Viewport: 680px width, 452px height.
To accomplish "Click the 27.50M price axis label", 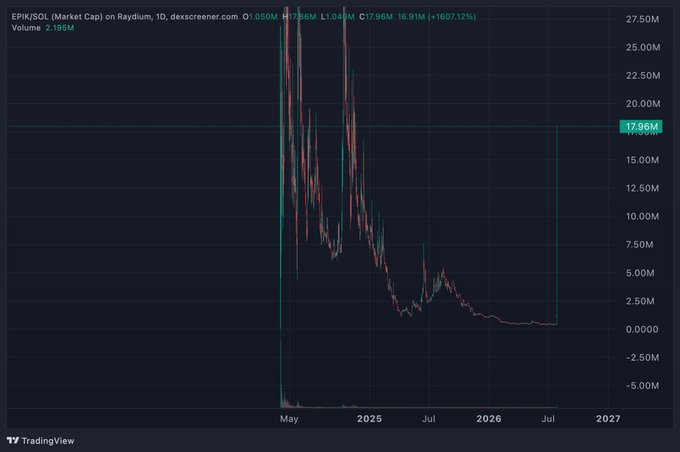I will pos(642,19).
